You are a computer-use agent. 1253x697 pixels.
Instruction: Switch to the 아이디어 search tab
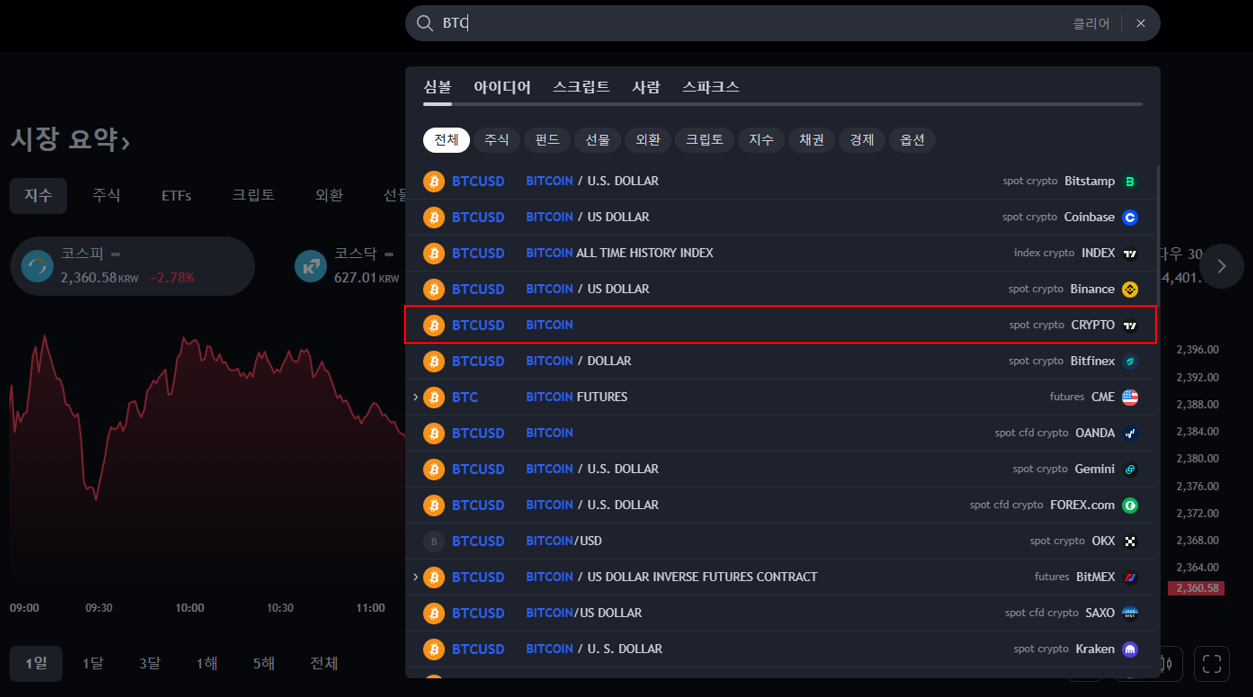[x=502, y=87]
